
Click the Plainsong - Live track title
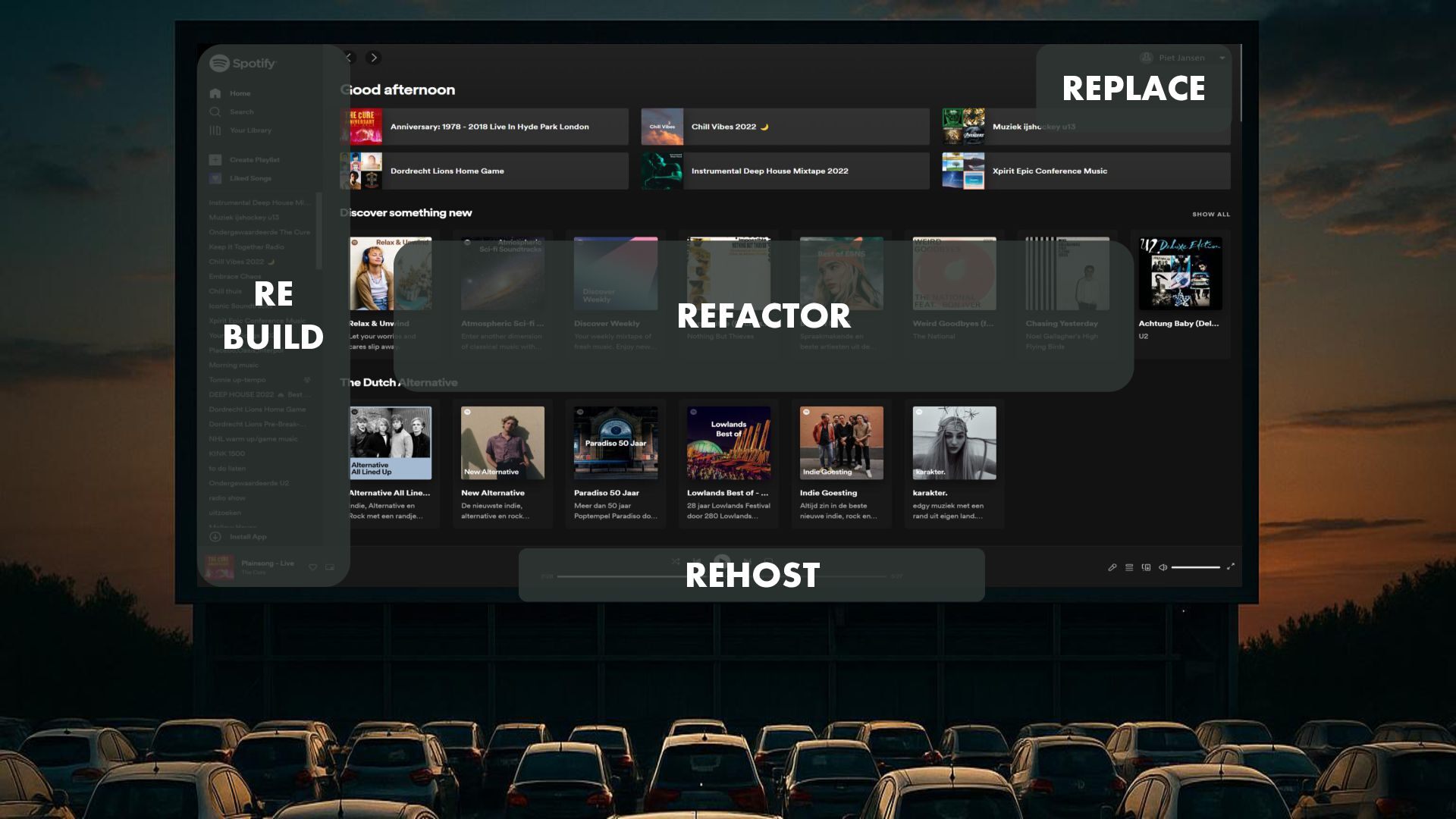click(268, 563)
